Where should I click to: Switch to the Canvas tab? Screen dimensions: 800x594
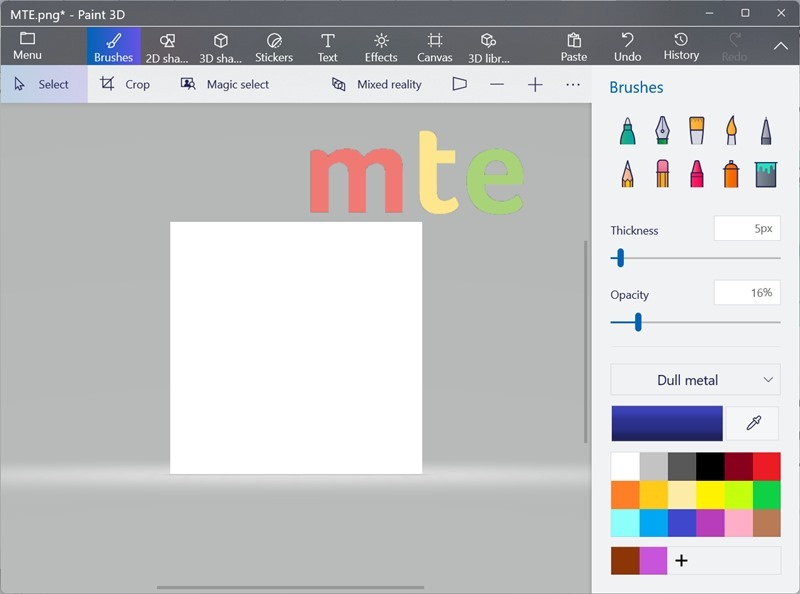435,46
